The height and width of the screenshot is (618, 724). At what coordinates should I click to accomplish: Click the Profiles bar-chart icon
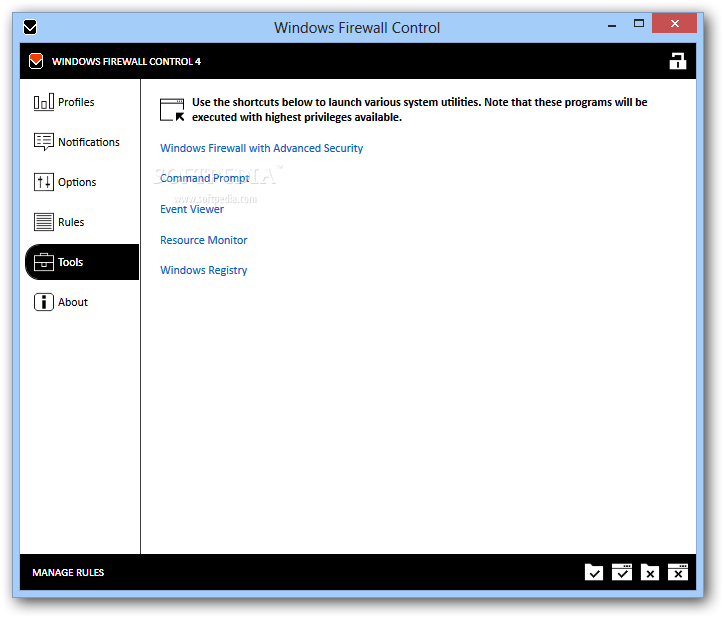coord(44,102)
